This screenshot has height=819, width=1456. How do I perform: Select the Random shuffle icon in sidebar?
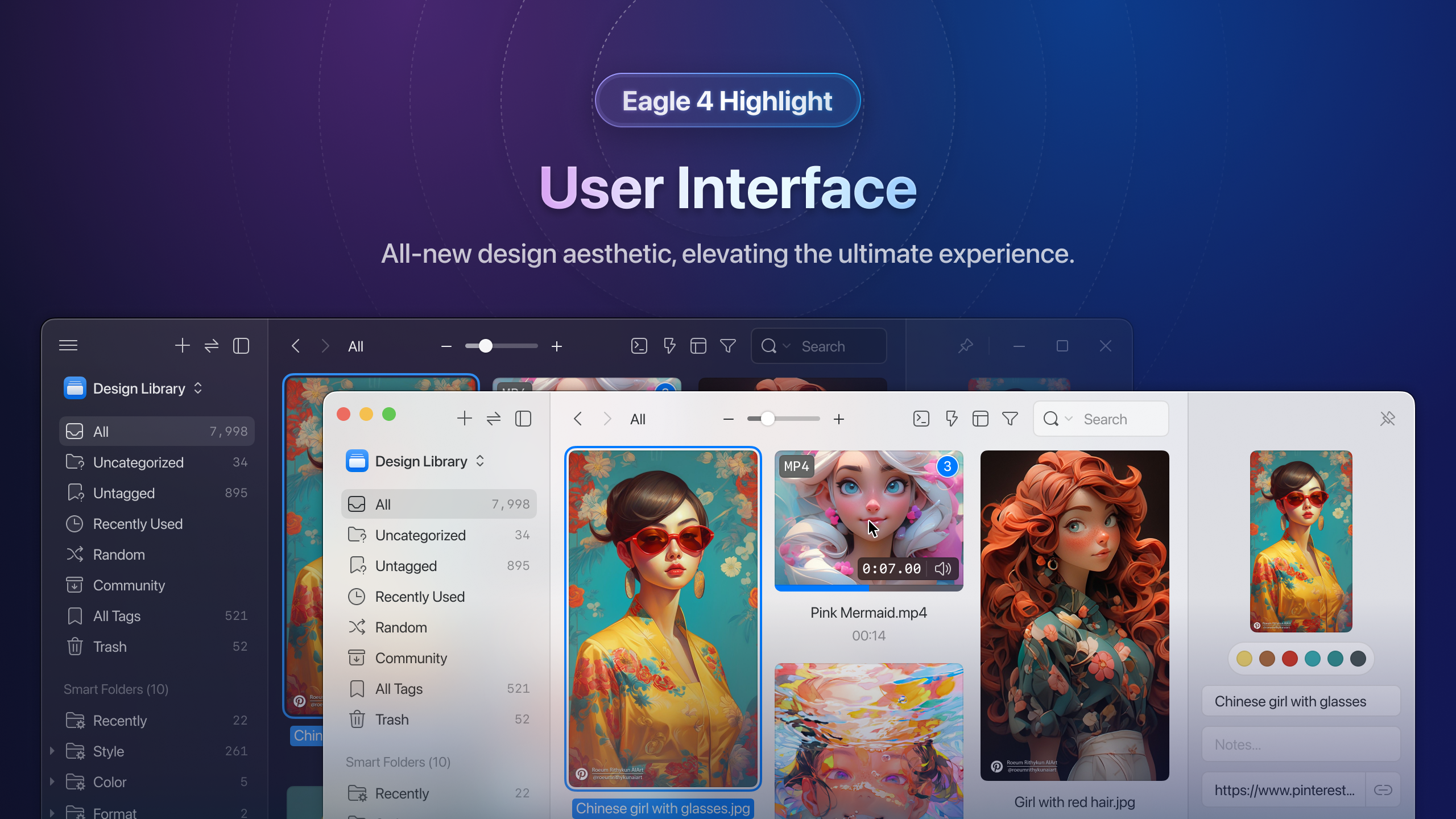point(357,627)
